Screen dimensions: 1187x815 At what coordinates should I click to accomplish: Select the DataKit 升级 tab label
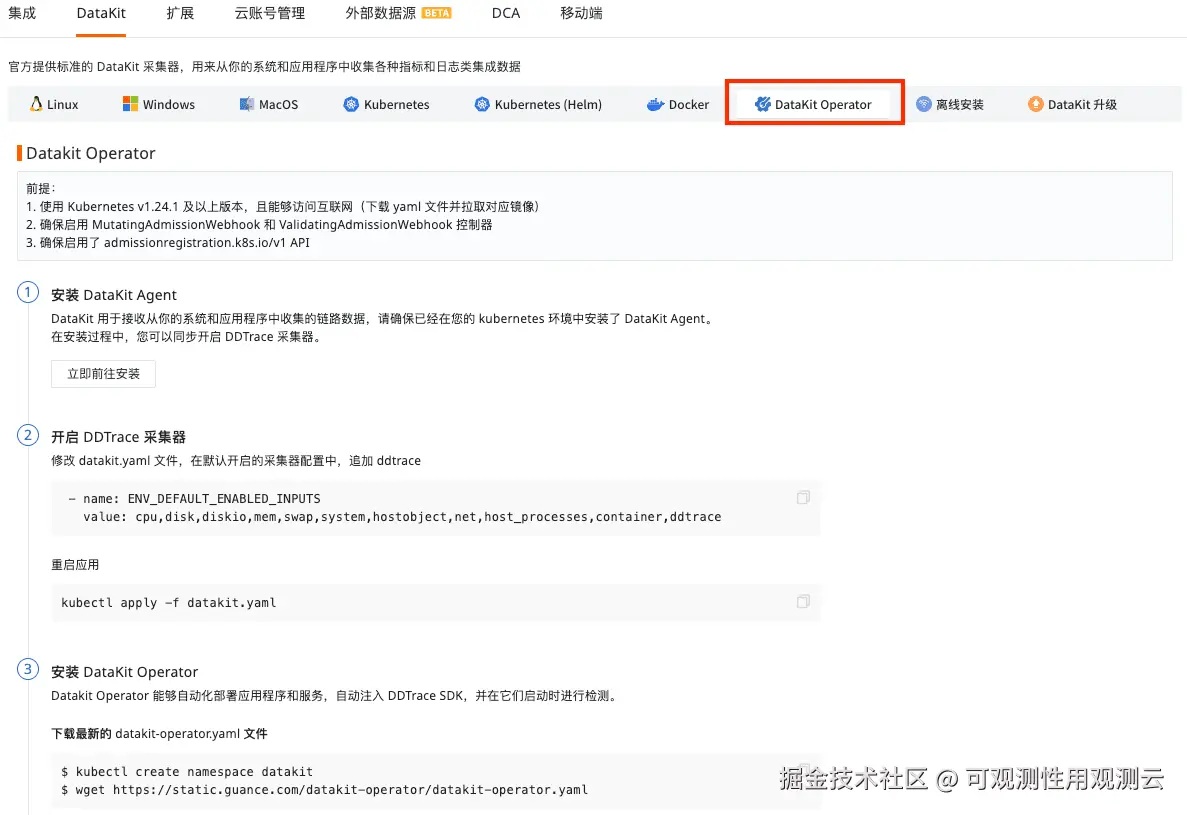click(1083, 104)
